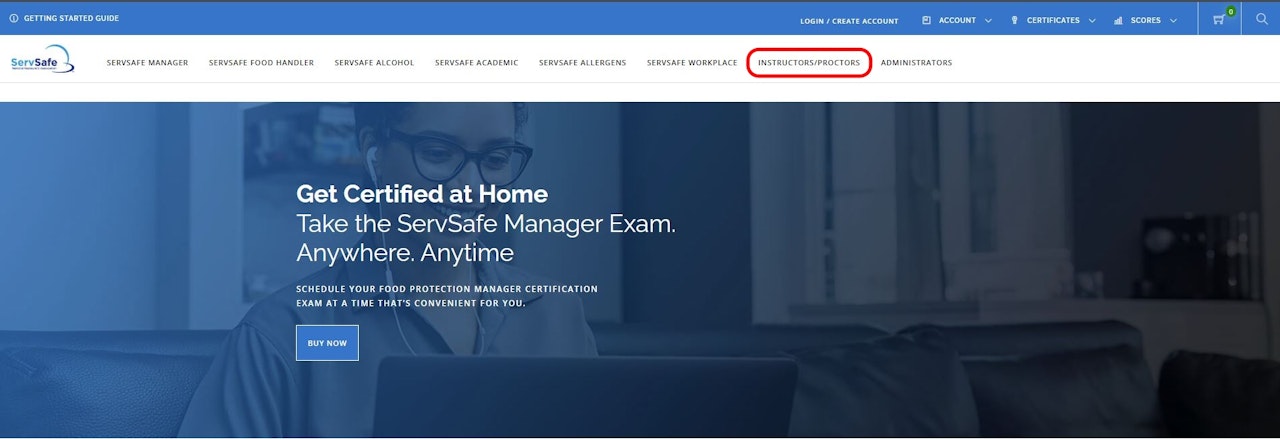Screen dimensions: 1280x439
Task: Click the Account label in top bar
Action: (x=957, y=20)
